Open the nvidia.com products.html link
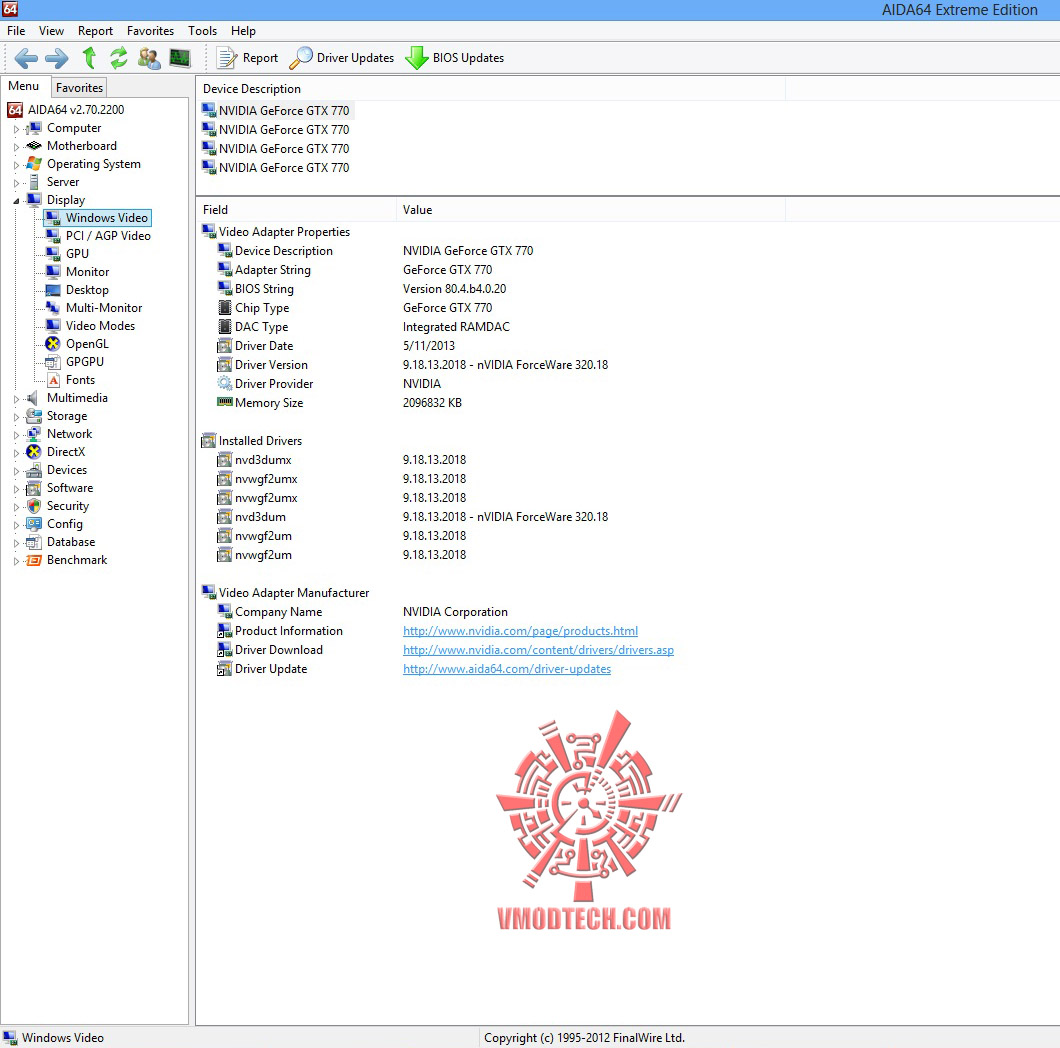The width and height of the screenshot is (1060, 1048). click(x=520, y=631)
